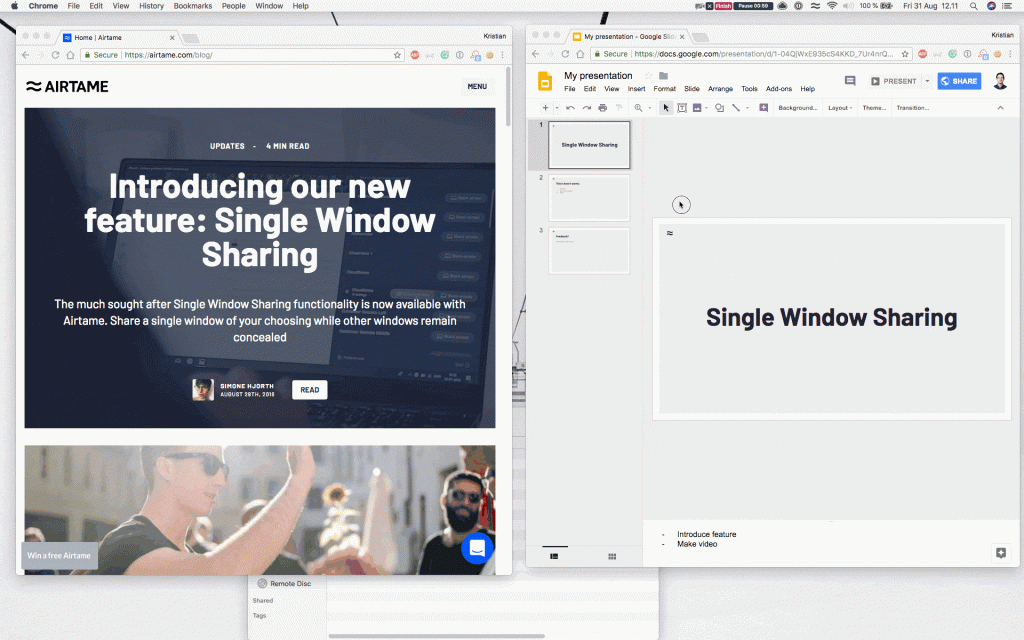Collapse the Slides menus with chevron
The height and width of the screenshot is (640, 1024).
click(x=1000, y=108)
